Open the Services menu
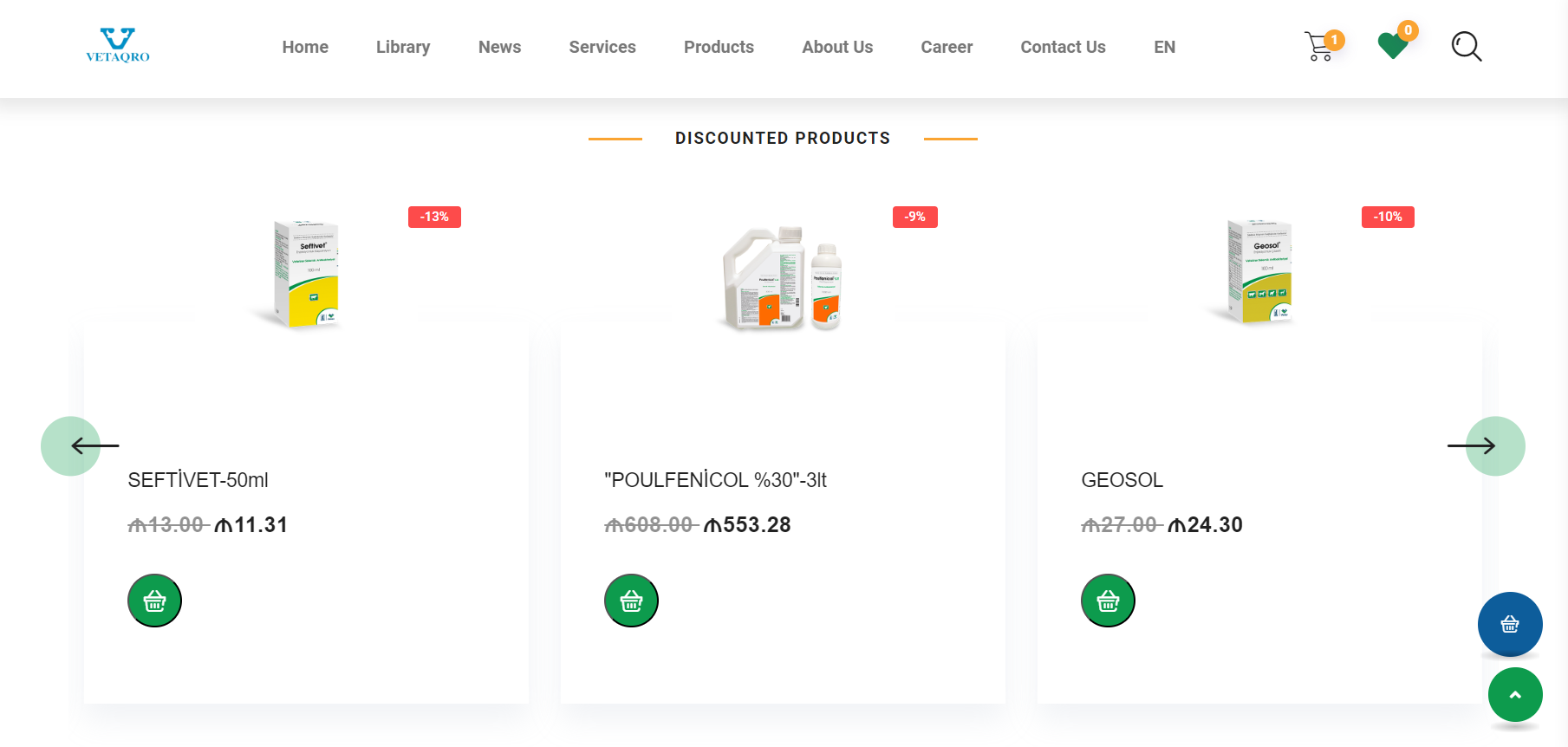 click(x=602, y=47)
